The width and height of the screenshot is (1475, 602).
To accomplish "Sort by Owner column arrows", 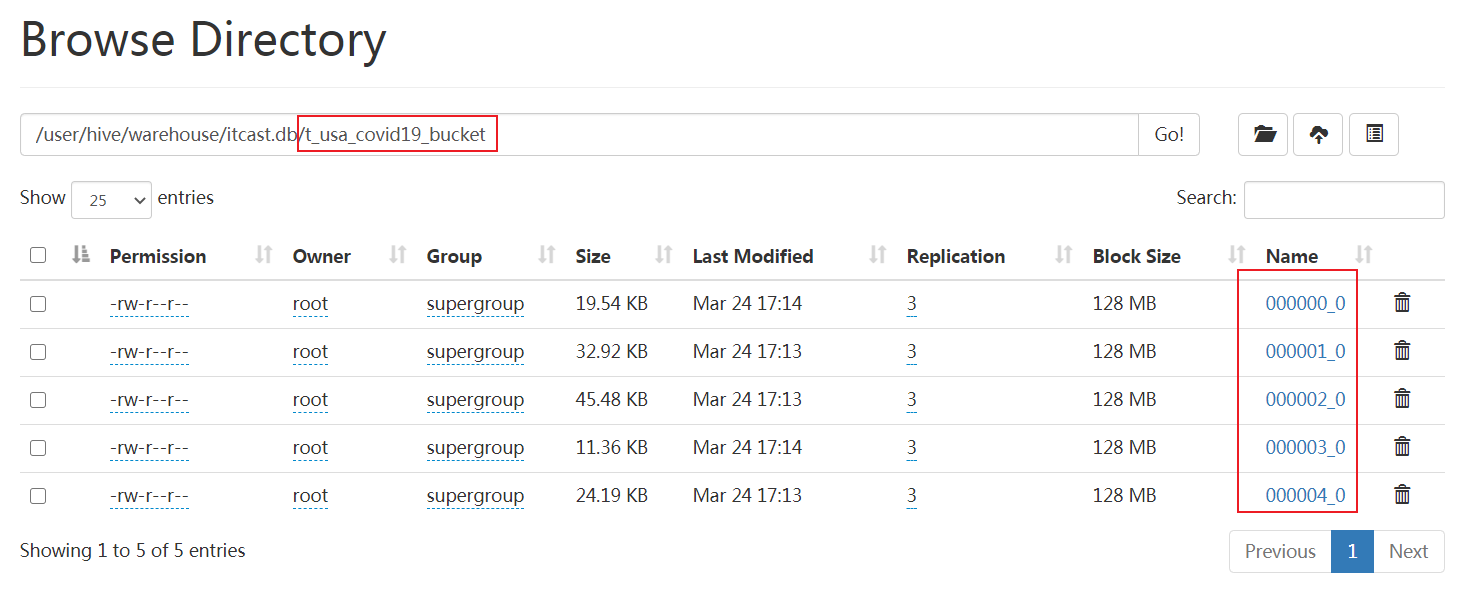I will point(398,255).
